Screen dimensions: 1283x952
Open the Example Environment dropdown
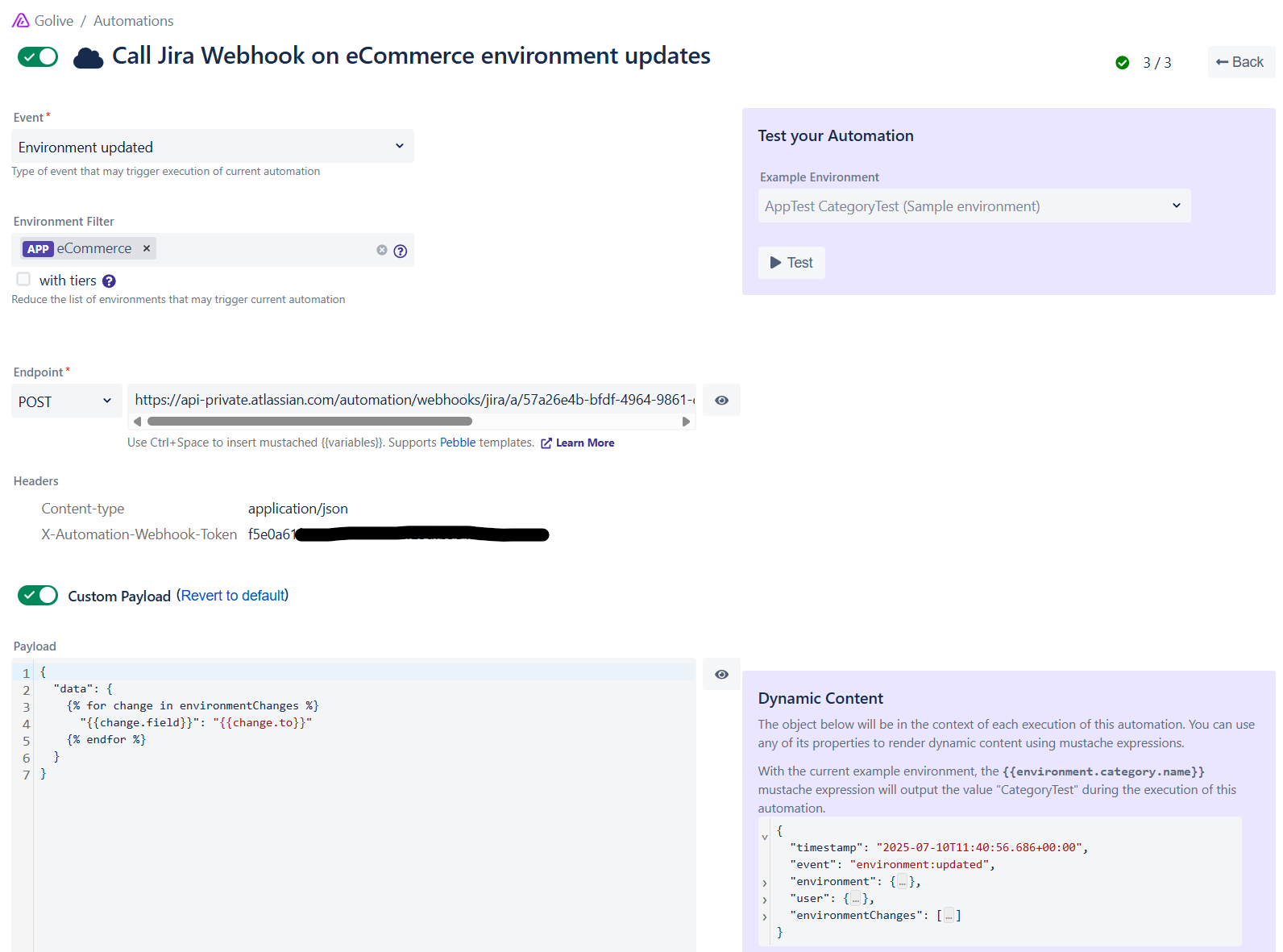point(974,206)
